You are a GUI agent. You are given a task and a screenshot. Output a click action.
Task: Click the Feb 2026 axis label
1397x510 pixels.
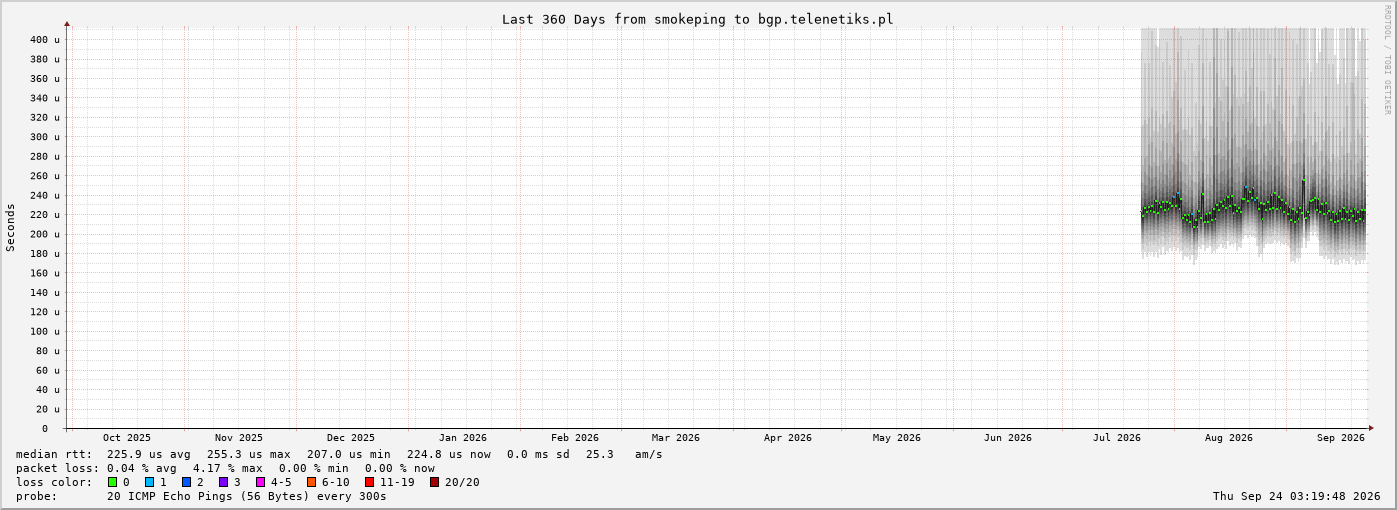(x=575, y=437)
